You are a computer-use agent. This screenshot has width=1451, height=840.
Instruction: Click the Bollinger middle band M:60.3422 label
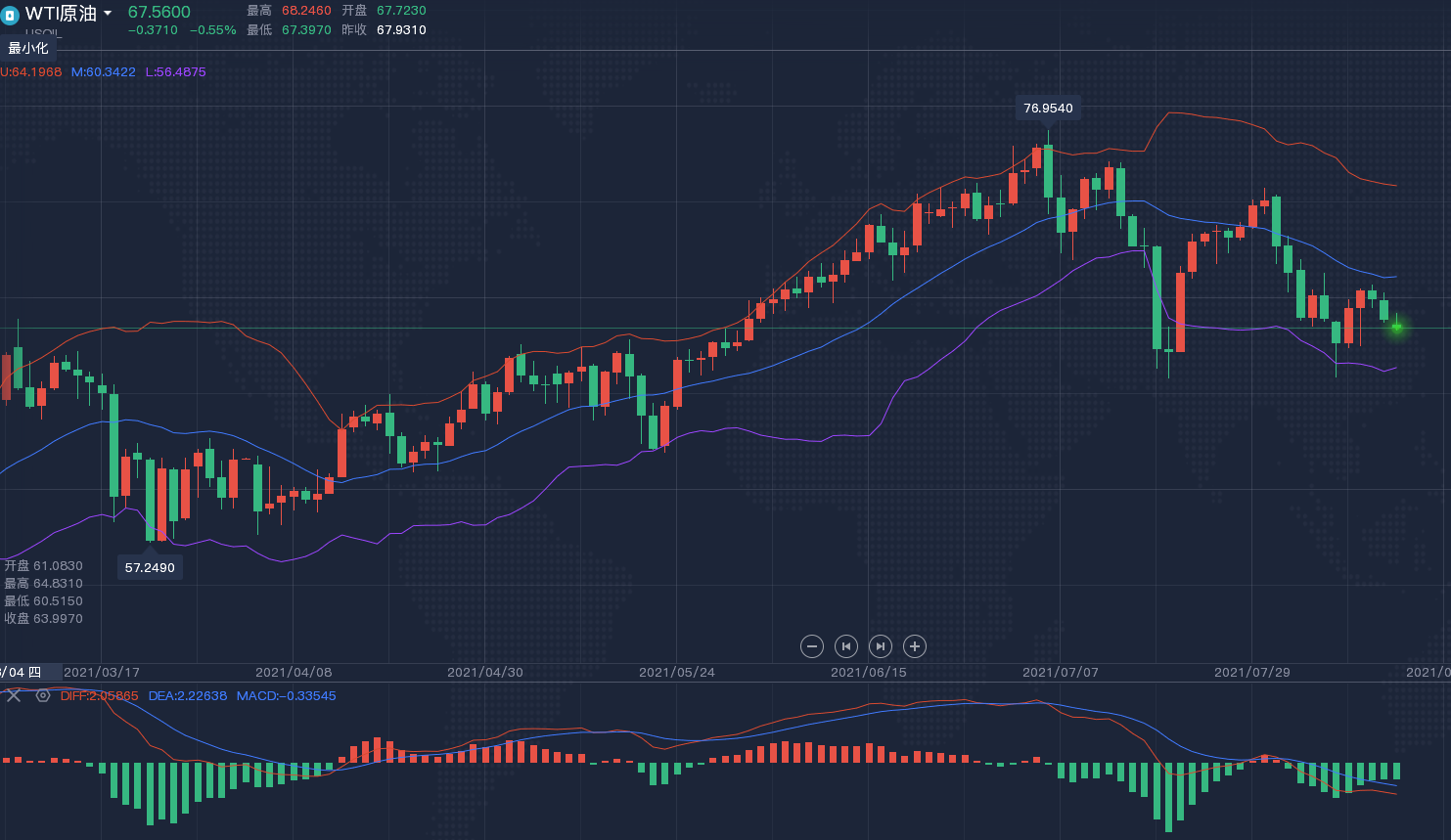coord(103,72)
